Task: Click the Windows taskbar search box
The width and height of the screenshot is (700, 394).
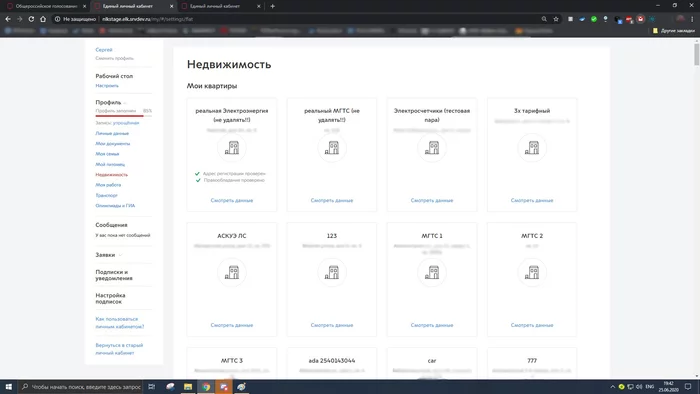Action: [x=81, y=387]
